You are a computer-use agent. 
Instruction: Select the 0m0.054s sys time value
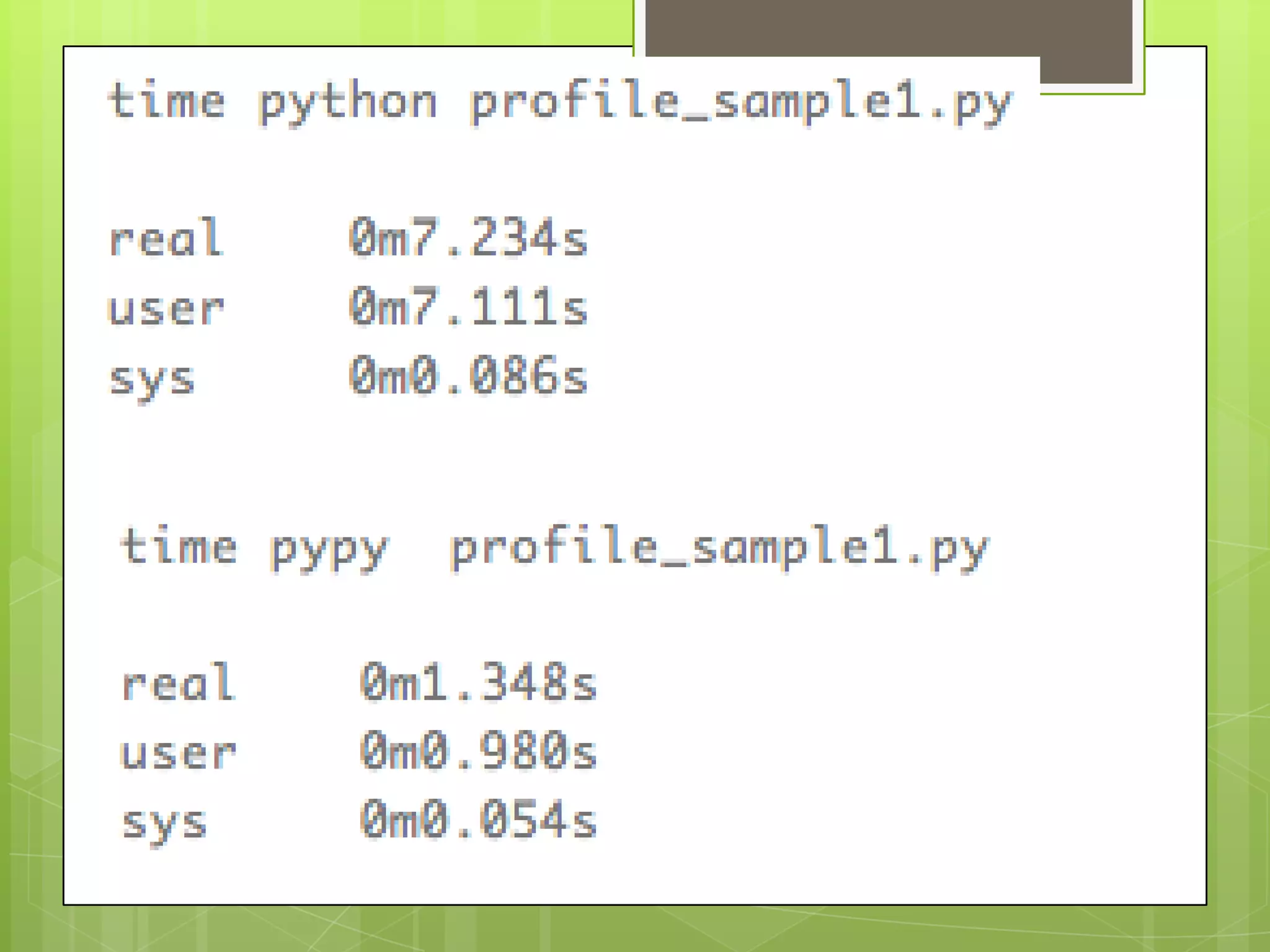(478, 822)
